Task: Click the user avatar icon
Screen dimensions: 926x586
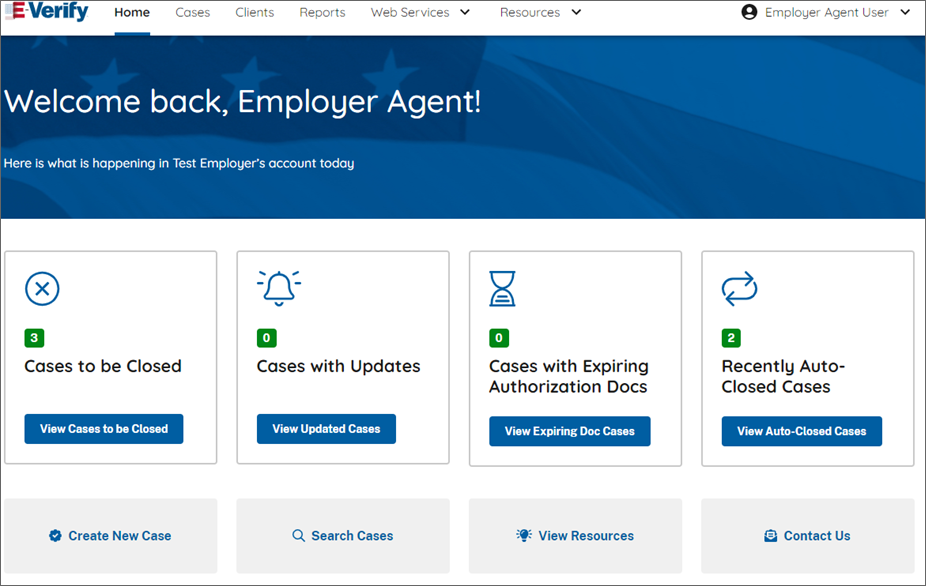Action: point(749,12)
